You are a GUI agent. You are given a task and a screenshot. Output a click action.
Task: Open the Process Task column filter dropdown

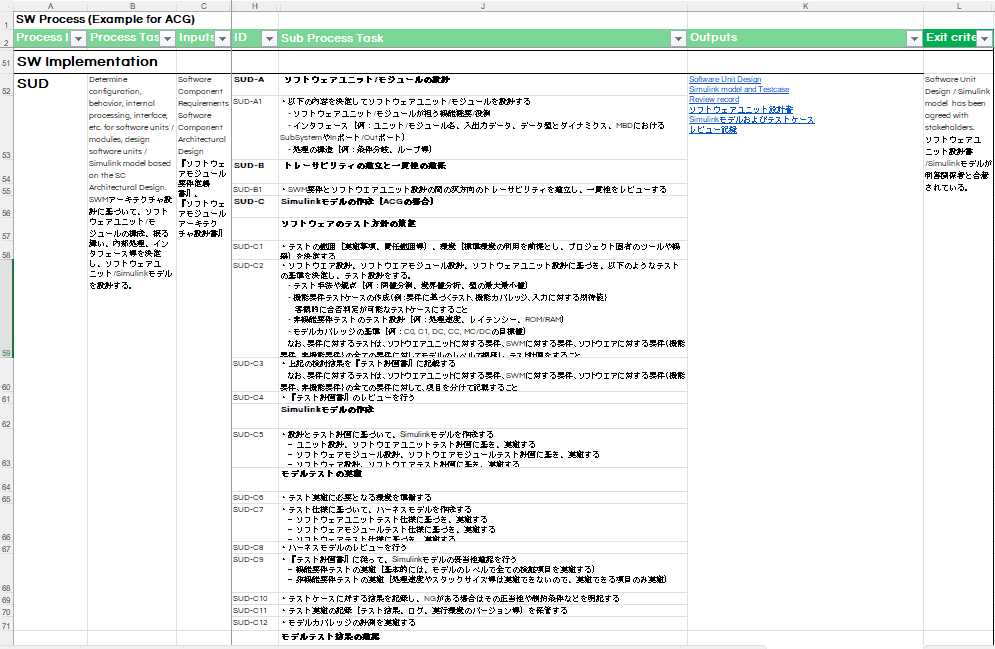pos(167,38)
